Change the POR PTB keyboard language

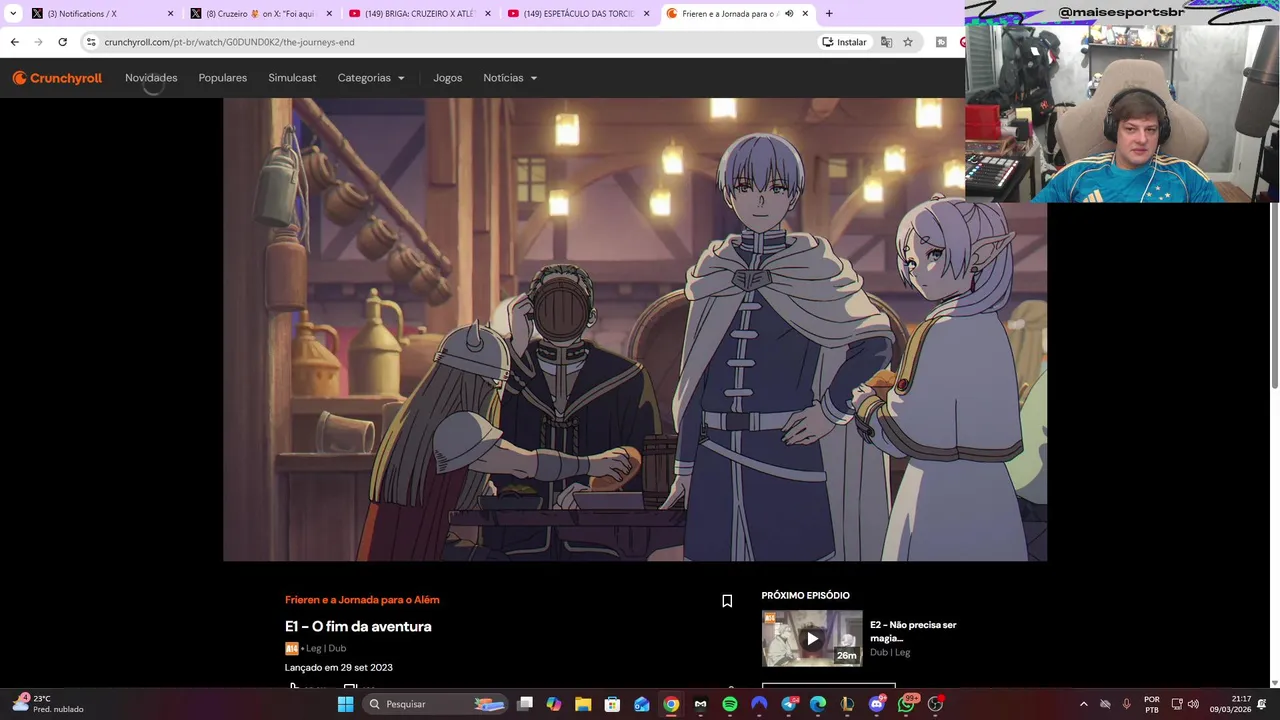1152,704
